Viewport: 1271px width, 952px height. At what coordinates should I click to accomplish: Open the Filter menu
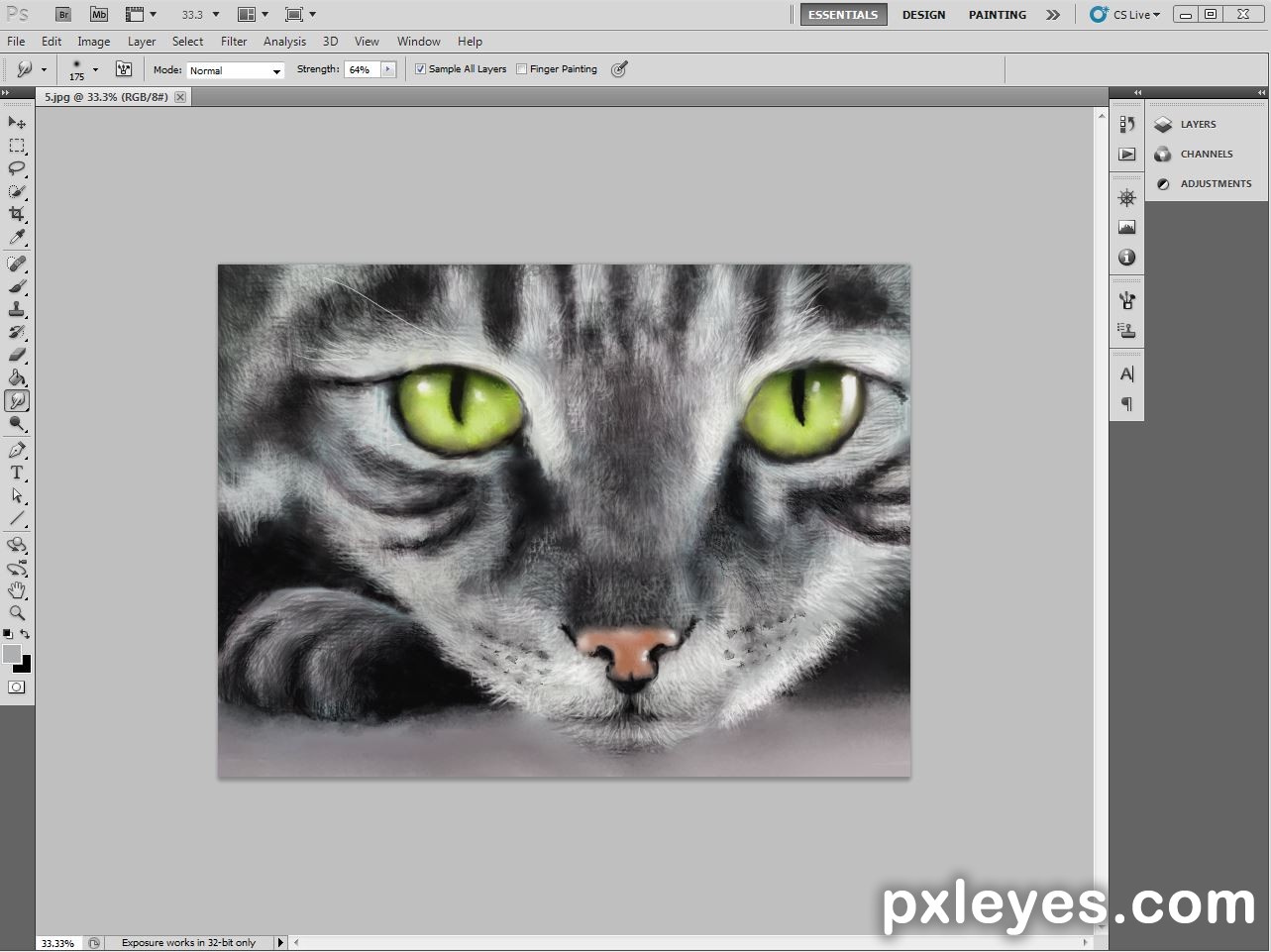[234, 42]
